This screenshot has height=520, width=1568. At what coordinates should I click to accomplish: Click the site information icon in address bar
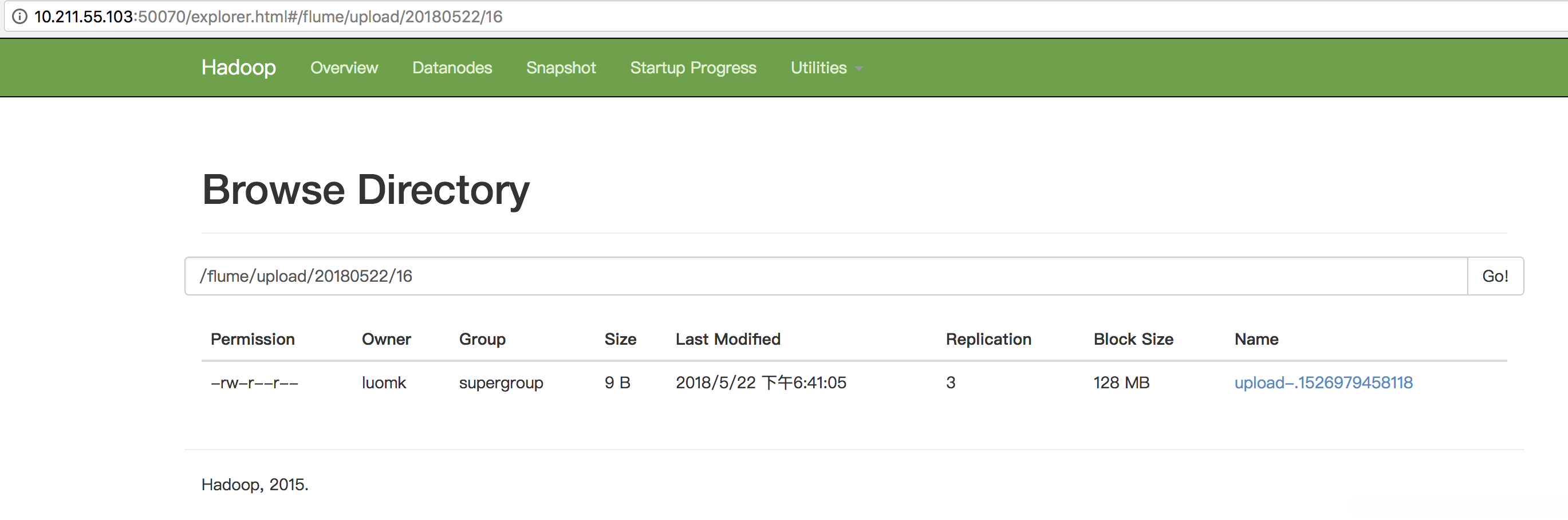[19, 17]
